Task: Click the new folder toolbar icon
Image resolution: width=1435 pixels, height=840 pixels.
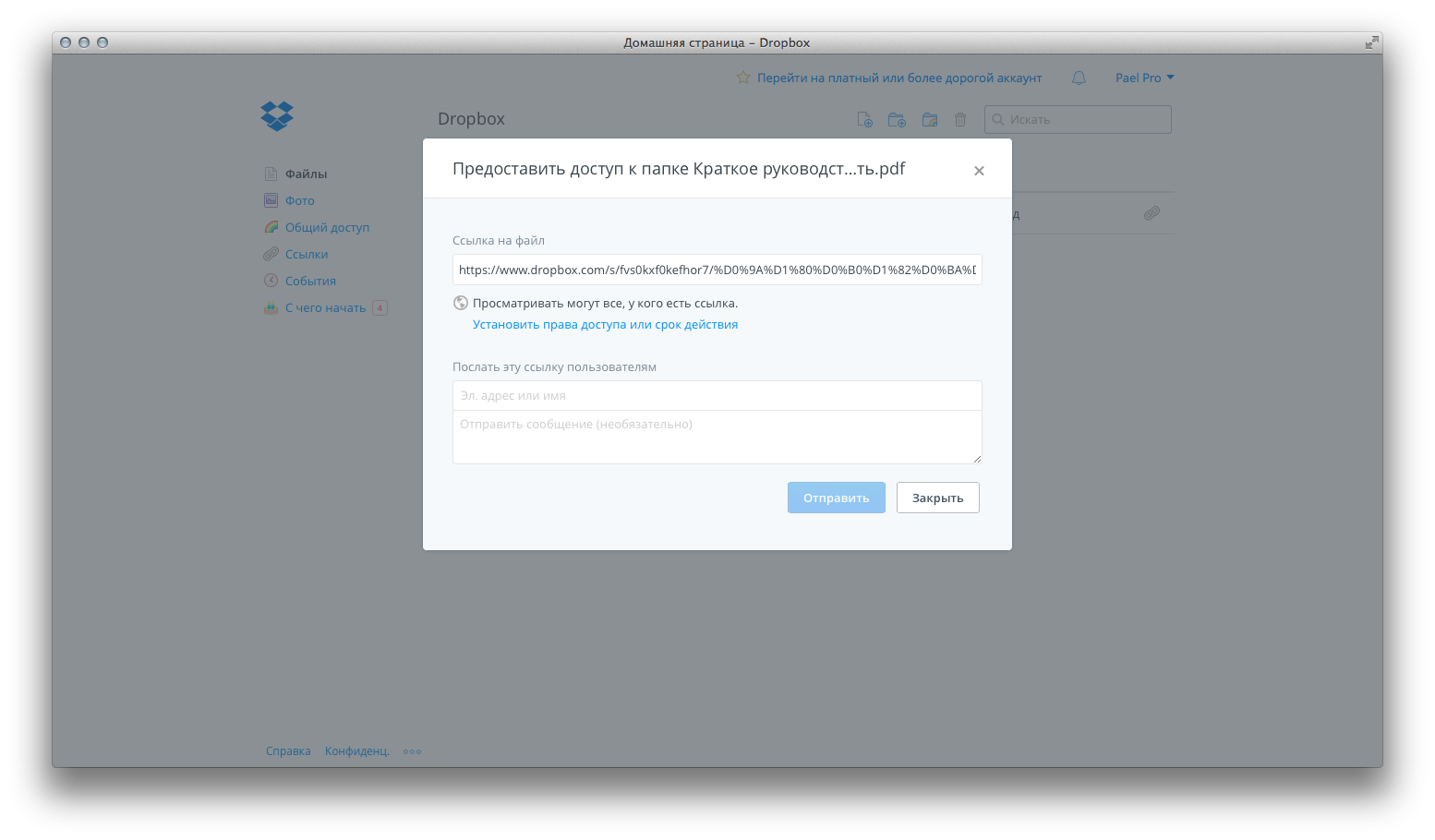Action: [x=897, y=120]
